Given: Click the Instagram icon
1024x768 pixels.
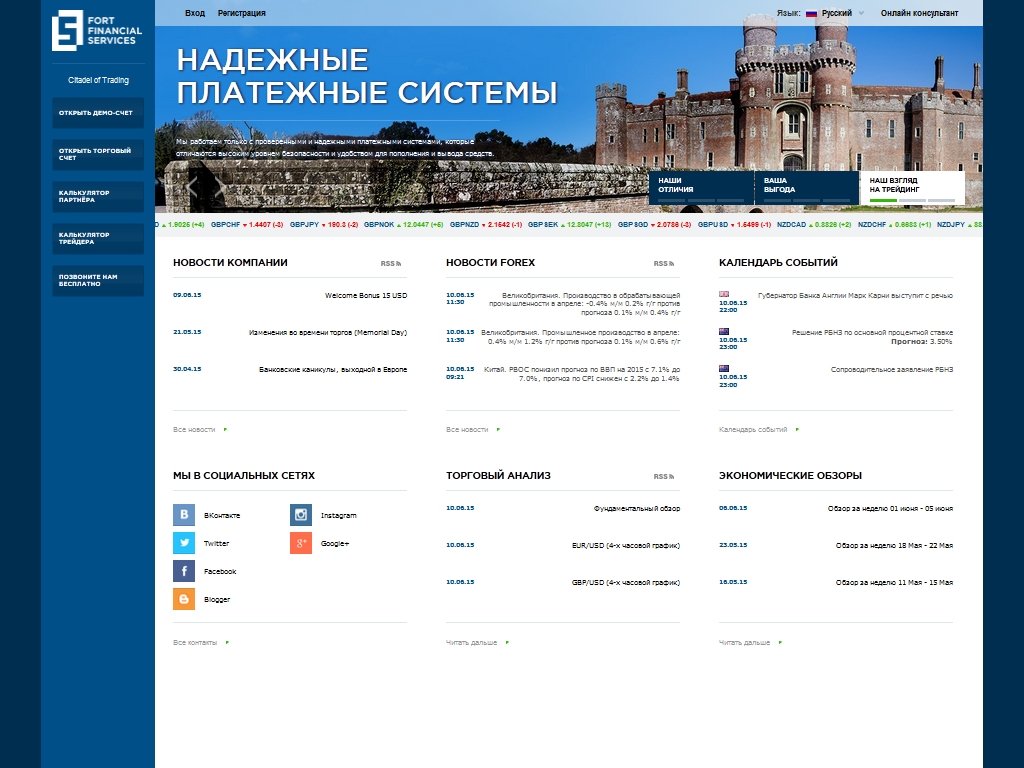Looking at the screenshot, I should click(x=301, y=515).
